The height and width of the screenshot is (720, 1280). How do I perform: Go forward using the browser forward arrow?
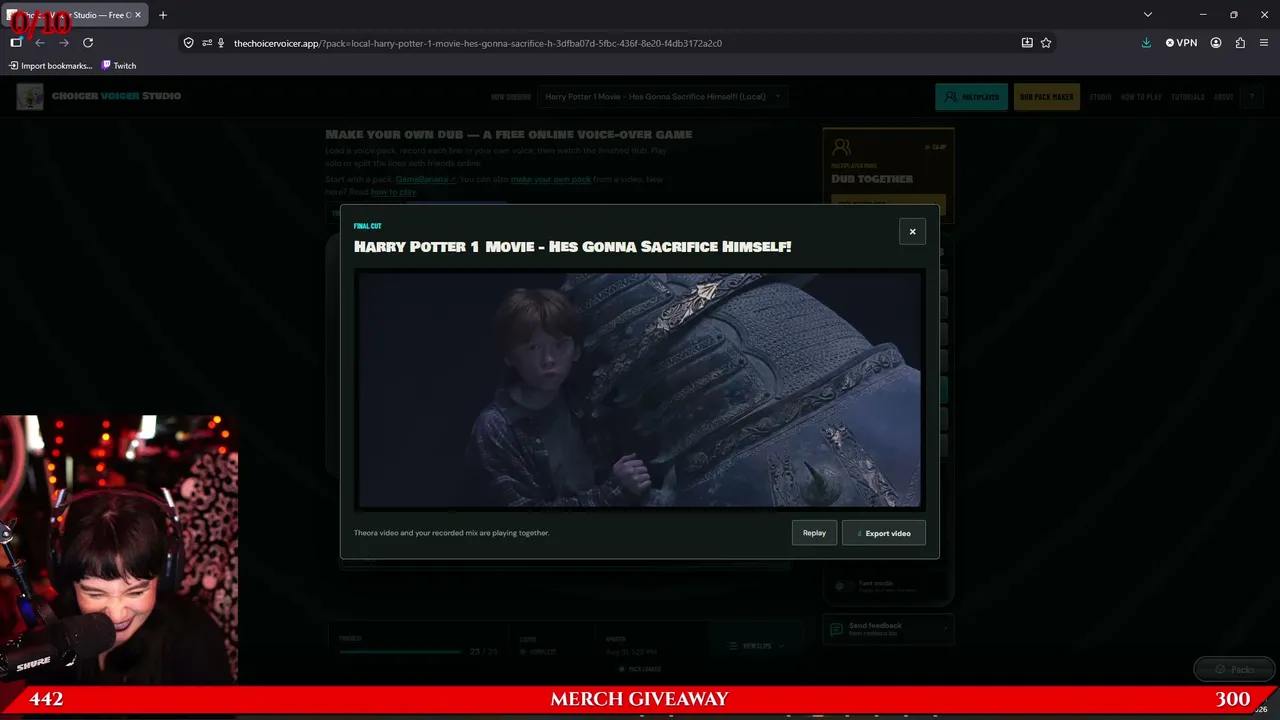click(64, 43)
